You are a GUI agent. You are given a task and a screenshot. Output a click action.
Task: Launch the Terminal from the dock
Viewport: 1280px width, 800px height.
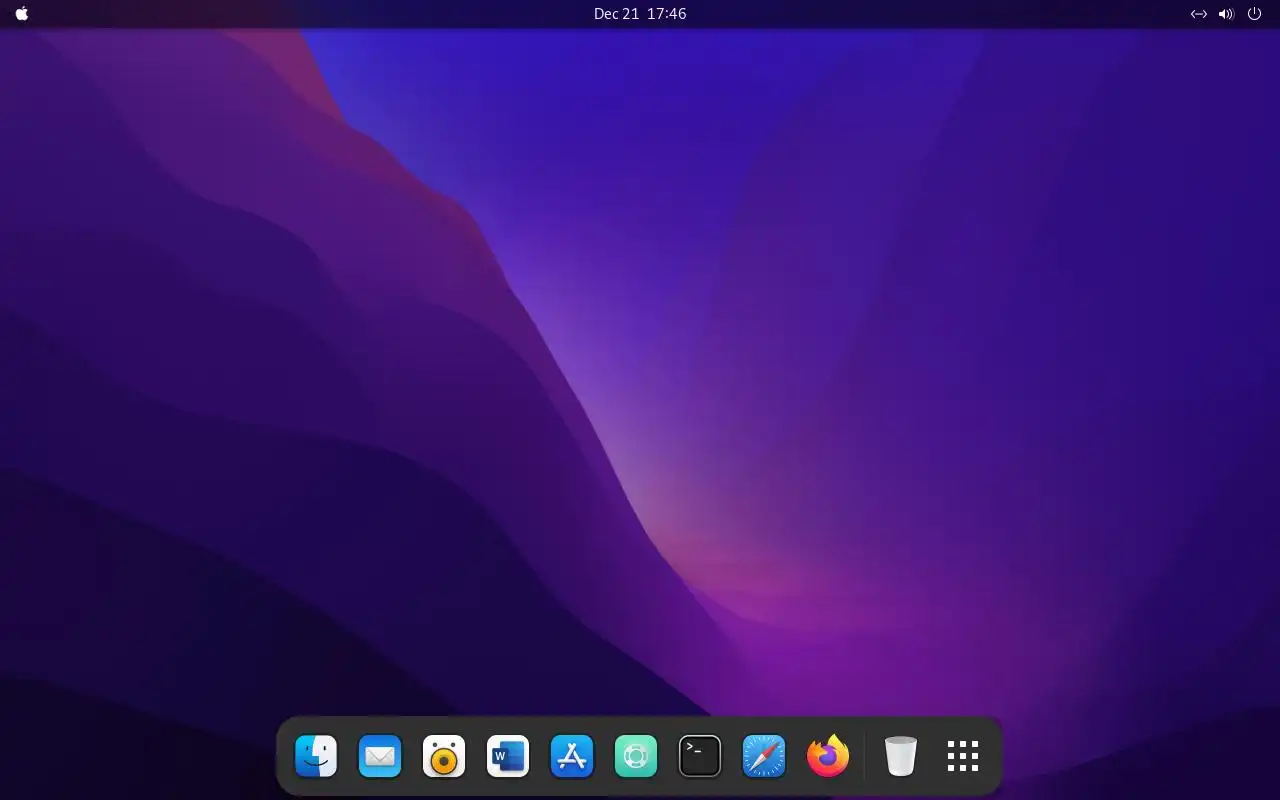(700, 756)
